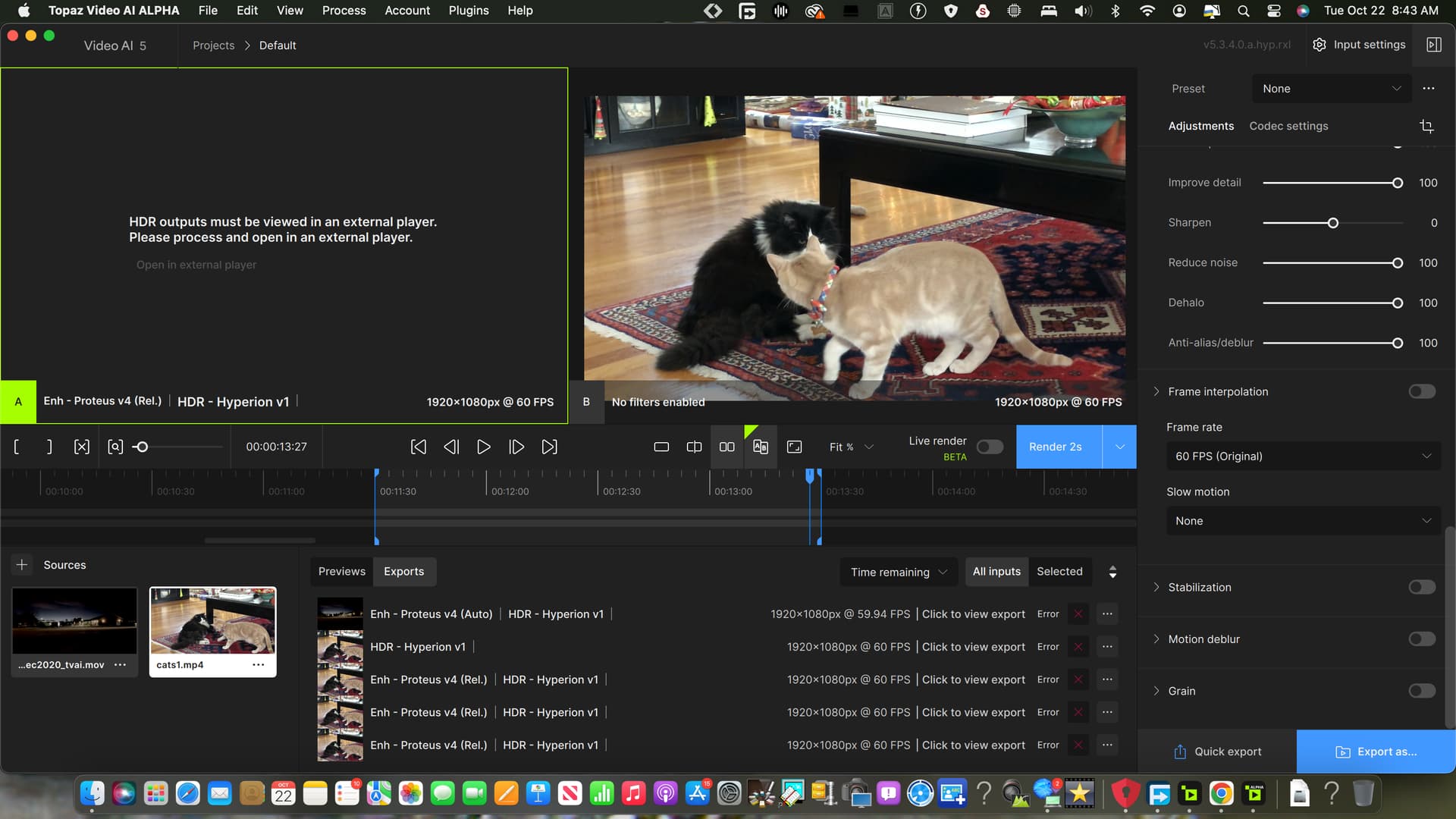Viewport: 1456px width, 819px height.
Task: Expand the Motion deblur section
Action: (x=1156, y=639)
